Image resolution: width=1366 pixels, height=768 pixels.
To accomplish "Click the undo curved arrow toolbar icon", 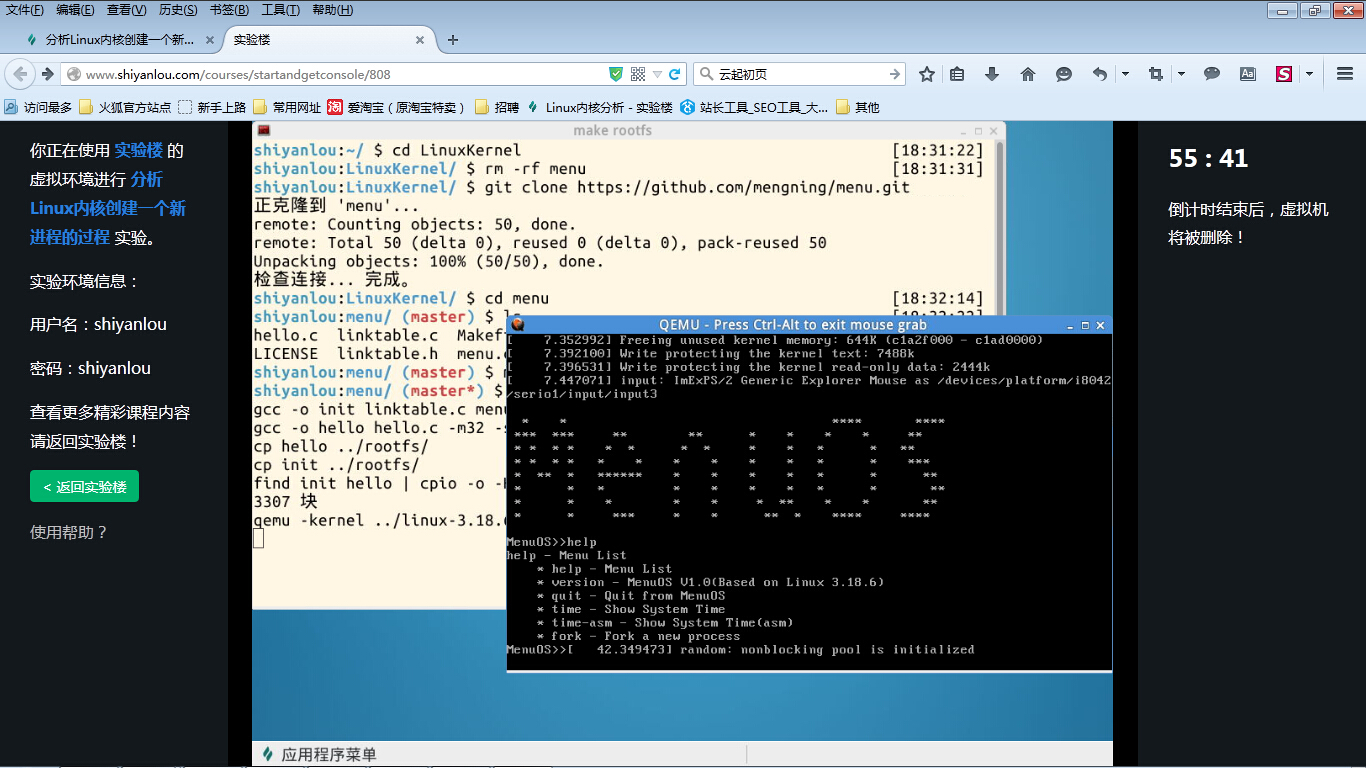I will pyautogui.click(x=1100, y=74).
